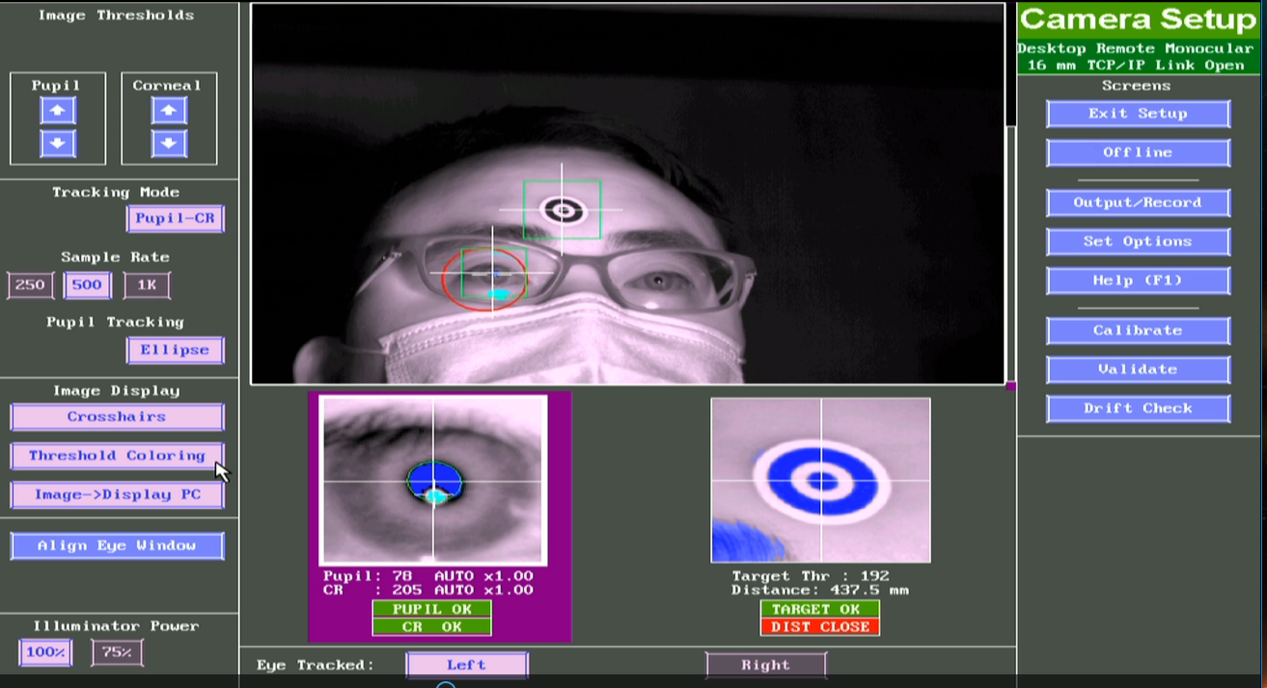Lower corneal threshold with down arrow
This screenshot has width=1267, height=688.
169,144
